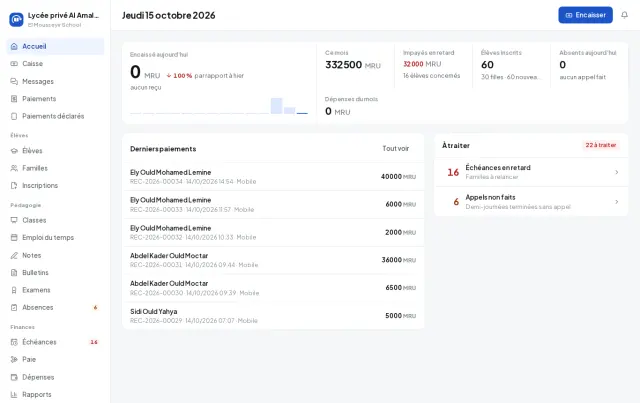The width and height of the screenshot is (640, 403).
Task: Open Sidi Ould Yahya payment row
Action: click(x=273, y=316)
